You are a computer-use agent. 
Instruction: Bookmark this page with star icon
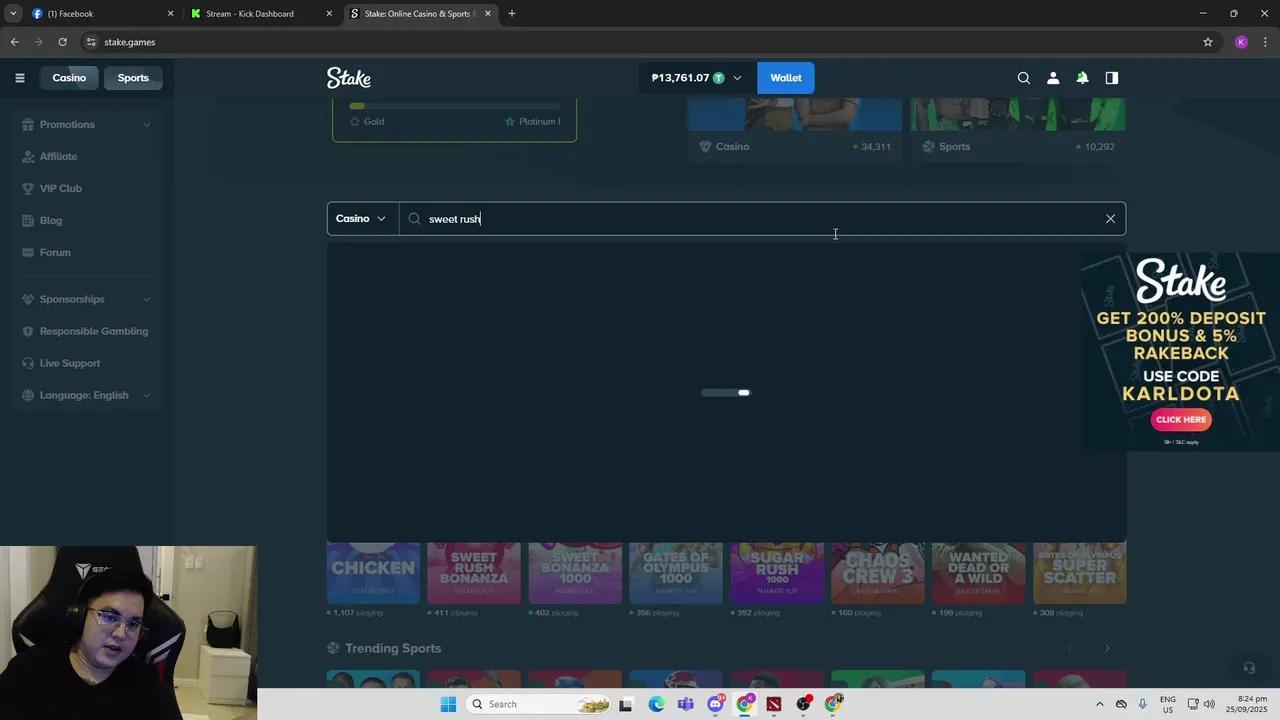pyautogui.click(x=1208, y=42)
